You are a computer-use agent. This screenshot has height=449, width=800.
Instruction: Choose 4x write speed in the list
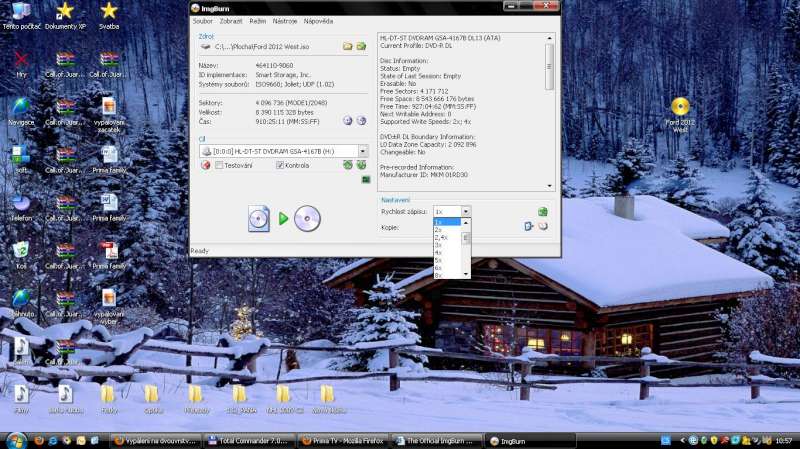pyautogui.click(x=438, y=252)
